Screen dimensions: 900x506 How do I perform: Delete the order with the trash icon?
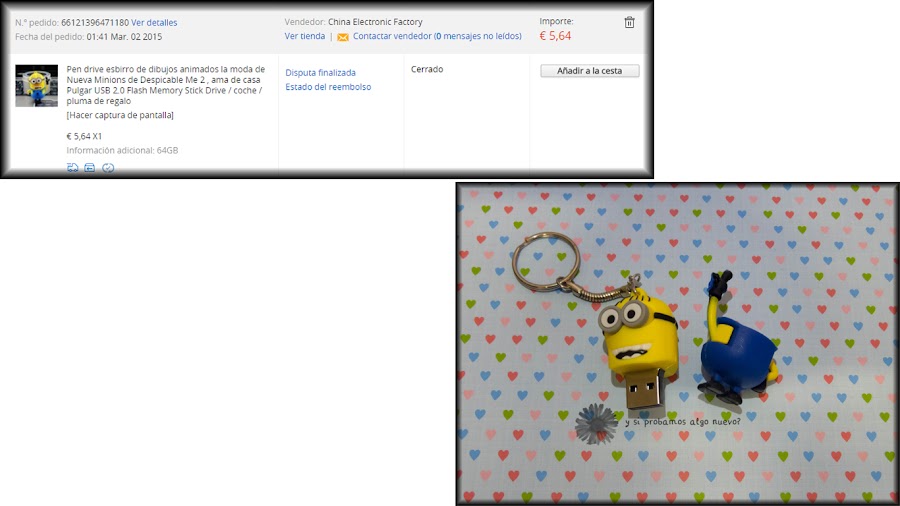pos(629,22)
